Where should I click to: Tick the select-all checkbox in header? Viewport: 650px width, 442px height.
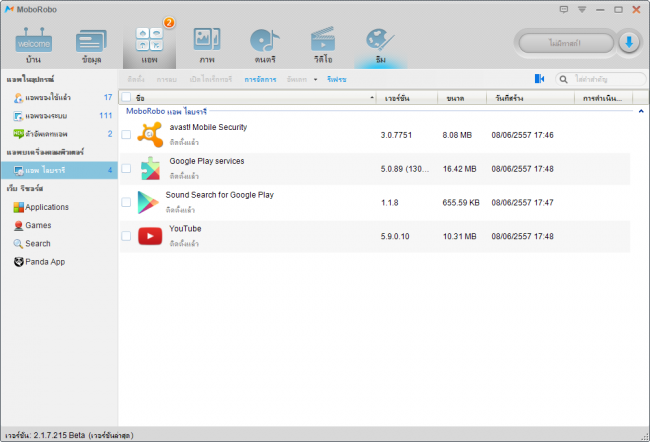click(x=126, y=97)
